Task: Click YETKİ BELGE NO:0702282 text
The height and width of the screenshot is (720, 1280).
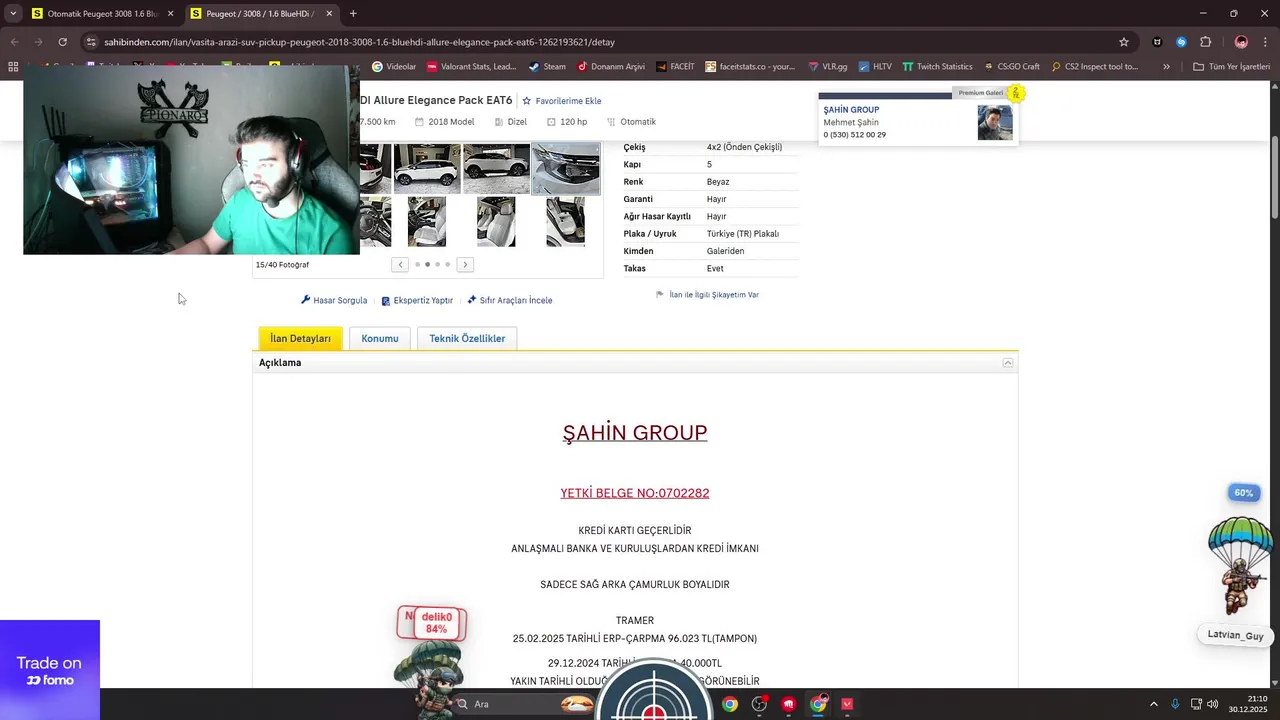Action: (x=635, y=493)
